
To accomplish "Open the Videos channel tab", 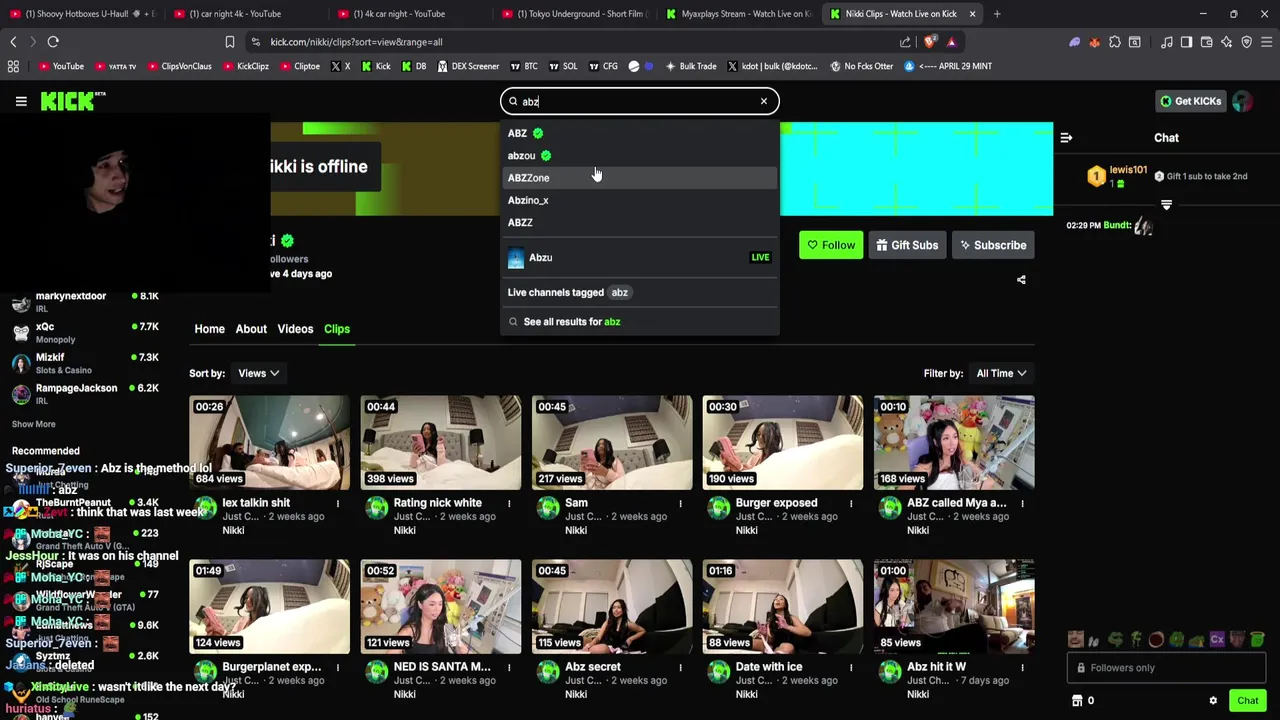I will [295, 329].
